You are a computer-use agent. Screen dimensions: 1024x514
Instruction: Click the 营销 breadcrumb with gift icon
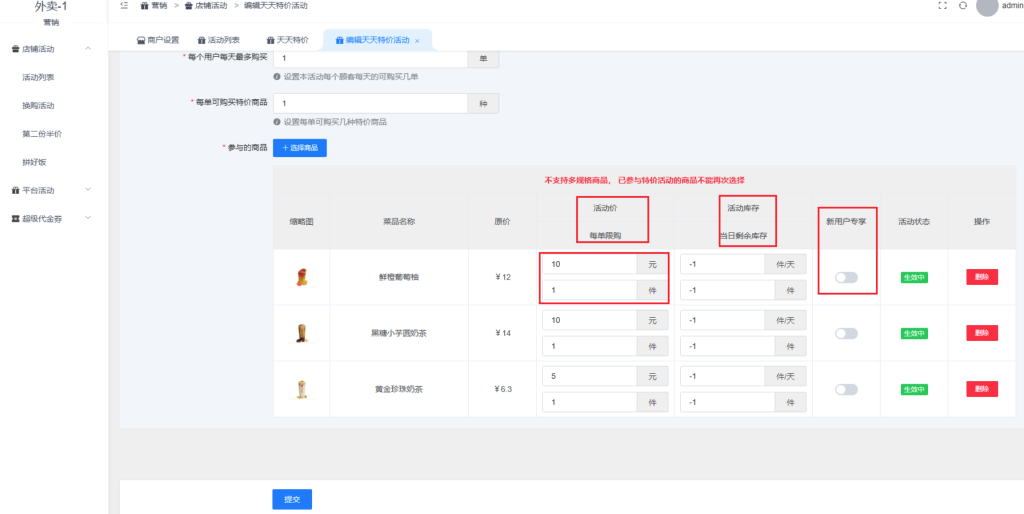pyautogui.click(x=153, y=6)
